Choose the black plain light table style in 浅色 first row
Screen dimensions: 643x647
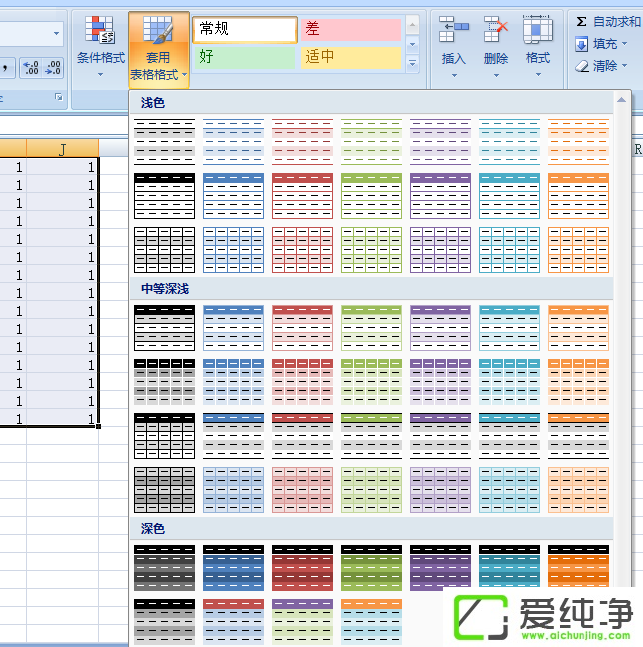click(164, 142)
